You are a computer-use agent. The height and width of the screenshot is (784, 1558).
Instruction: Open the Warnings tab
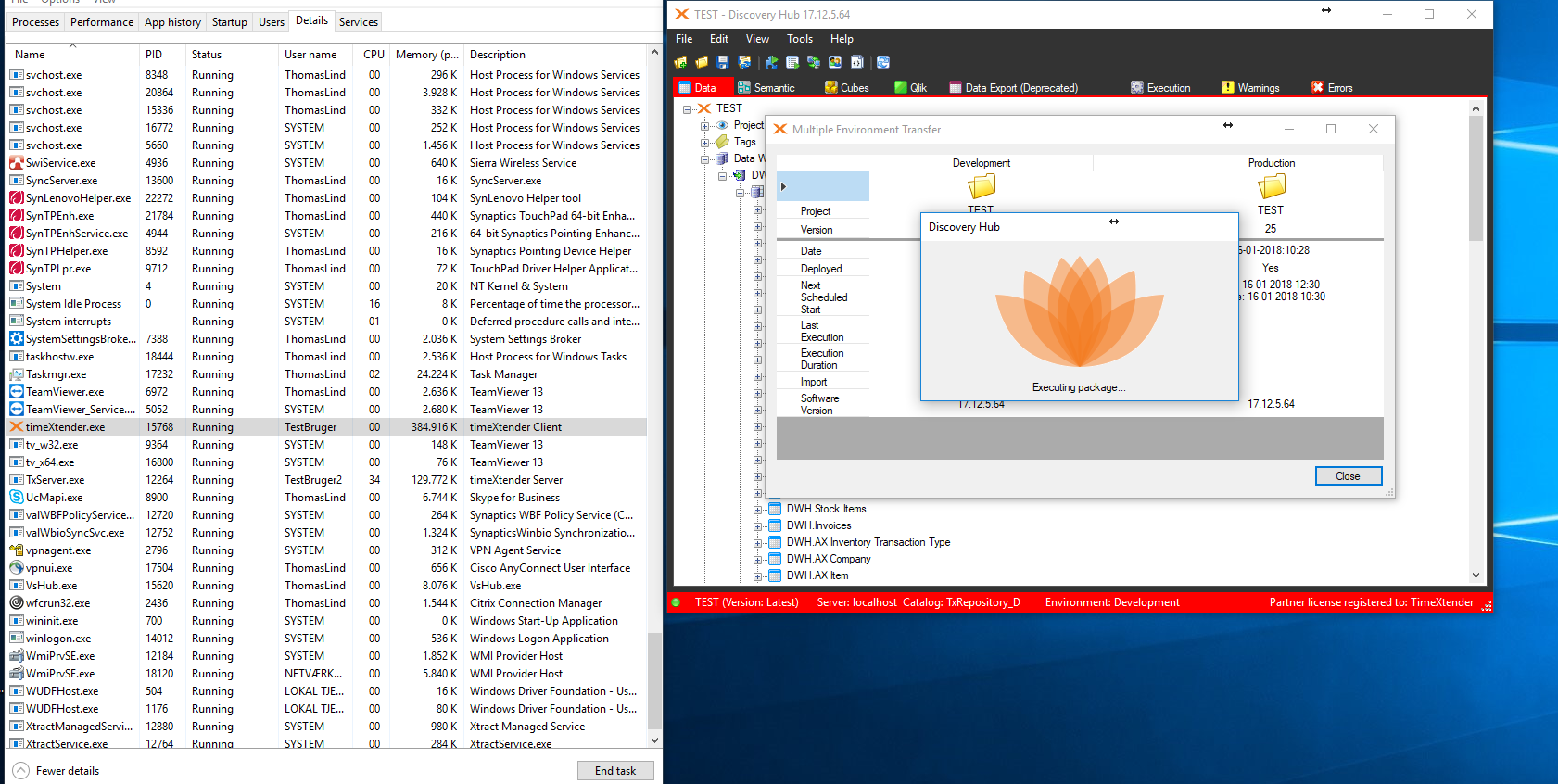pyautogui.click(x=1250, y=87)
